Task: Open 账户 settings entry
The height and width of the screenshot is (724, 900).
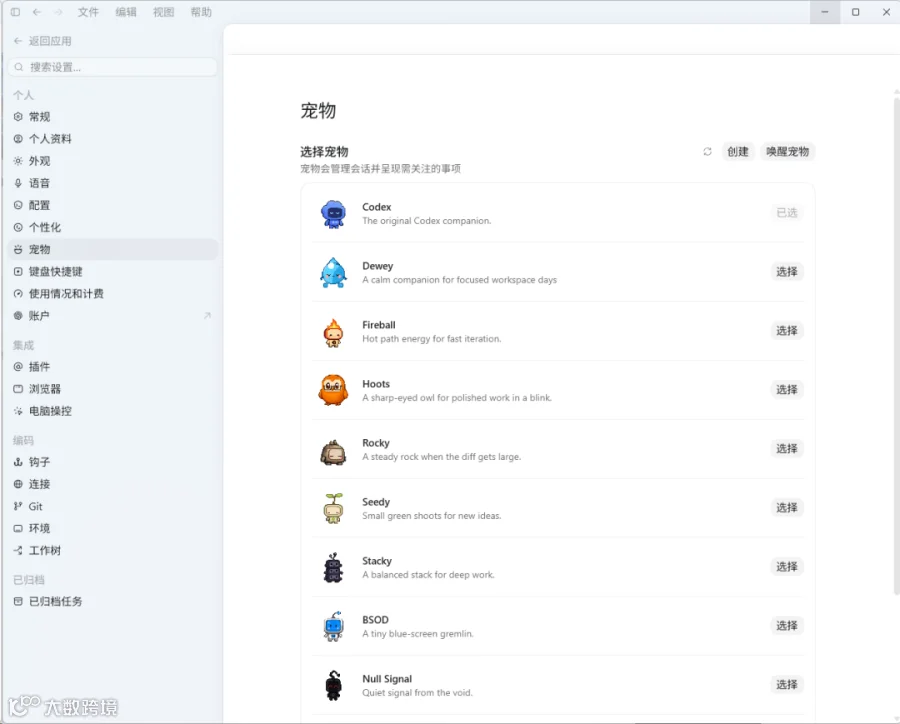Action: 112,316
